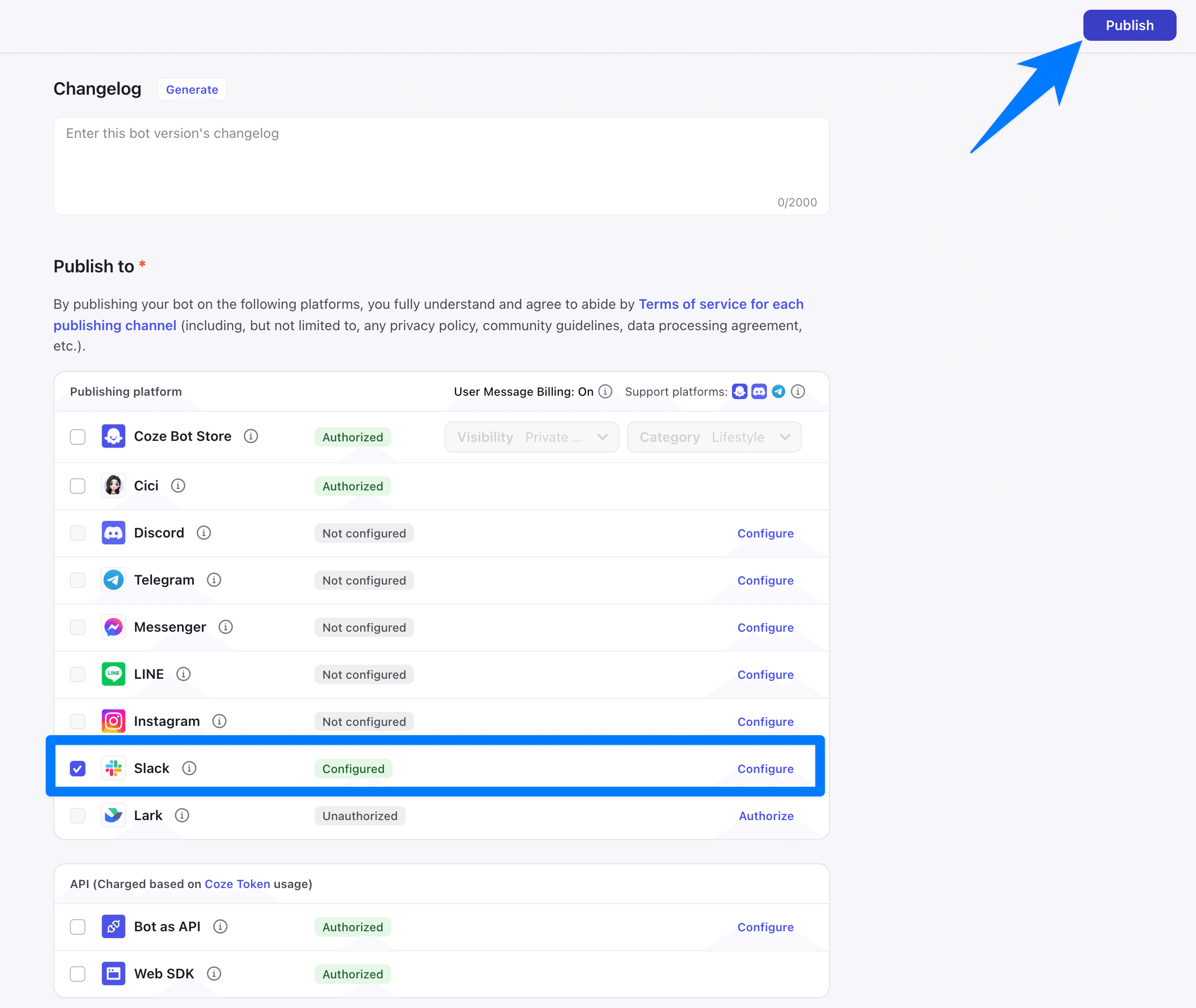Uncheck the Slack checkbox

[78, 769]
